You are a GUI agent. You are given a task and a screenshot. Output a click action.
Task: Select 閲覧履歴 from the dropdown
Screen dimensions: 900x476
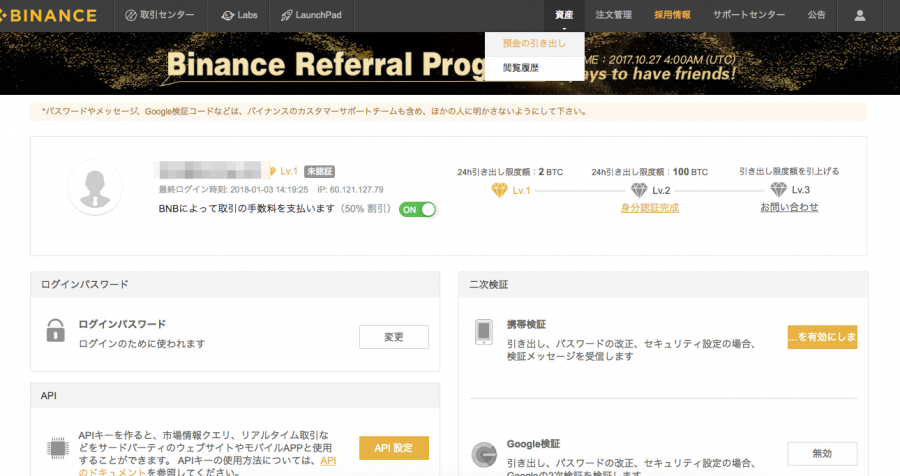pyautogui.click(x=534, y=68)
